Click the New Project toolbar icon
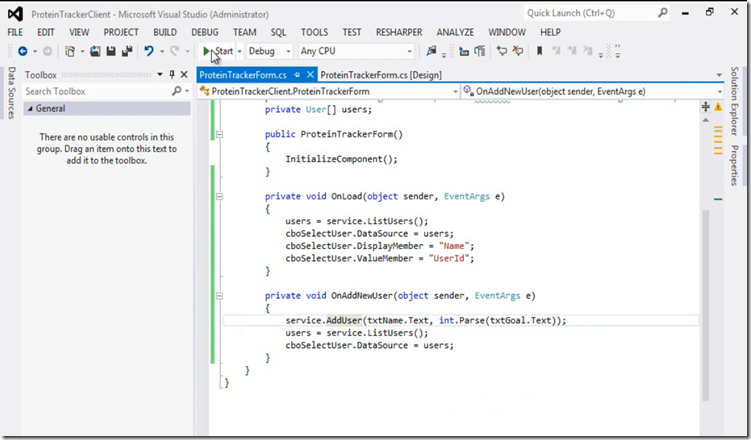The height and width of the screenshot is (440, 751). (x=70, y=51)
